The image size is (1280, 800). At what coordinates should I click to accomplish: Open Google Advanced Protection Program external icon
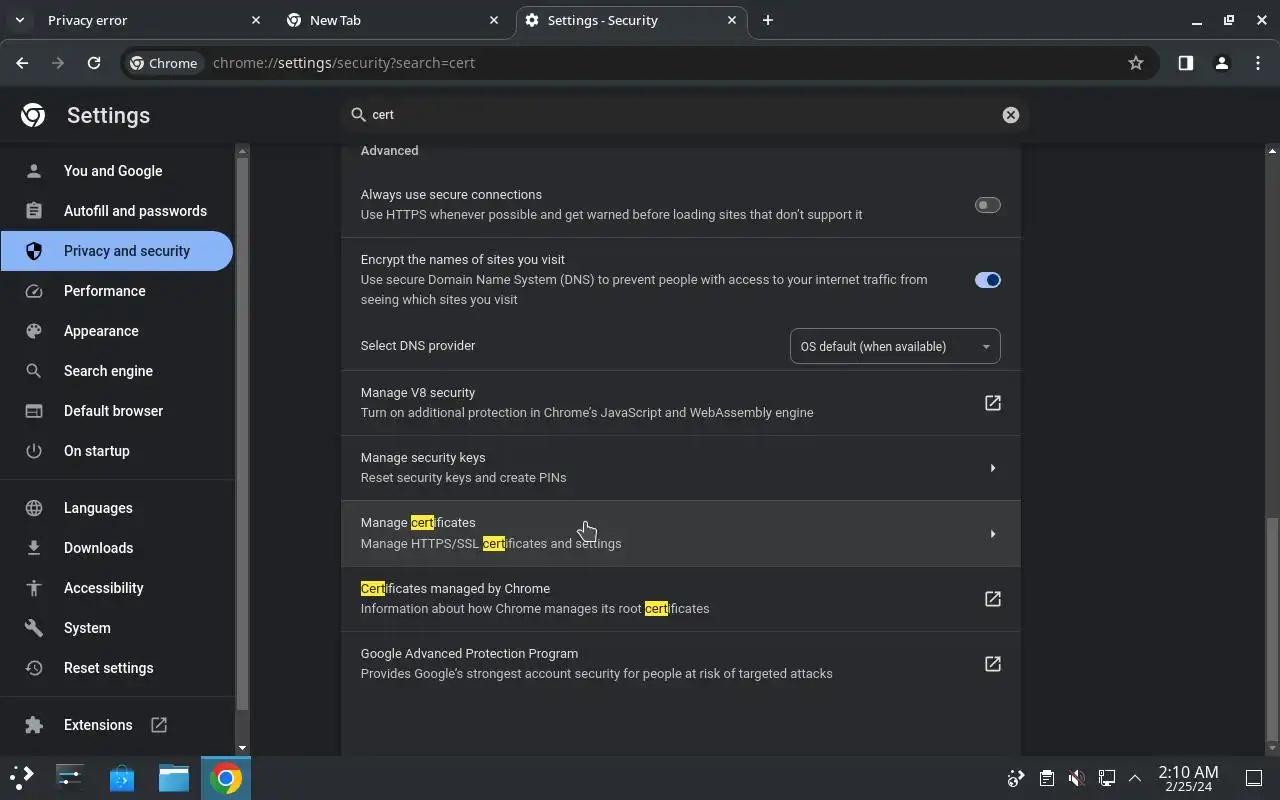click(993, 664)
